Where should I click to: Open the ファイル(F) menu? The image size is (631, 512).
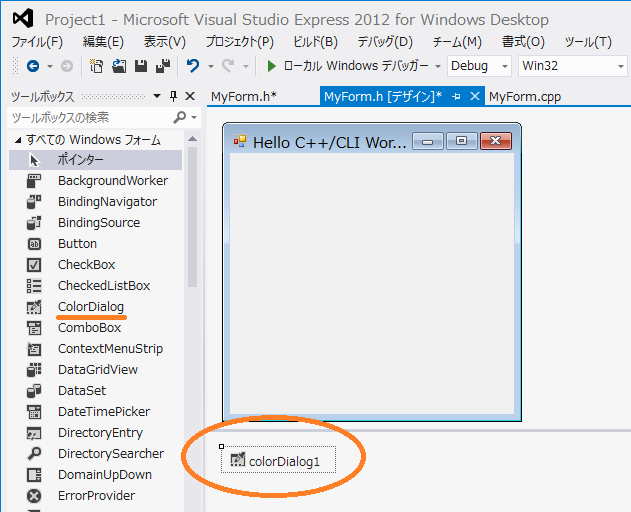[x=37, y=42]
